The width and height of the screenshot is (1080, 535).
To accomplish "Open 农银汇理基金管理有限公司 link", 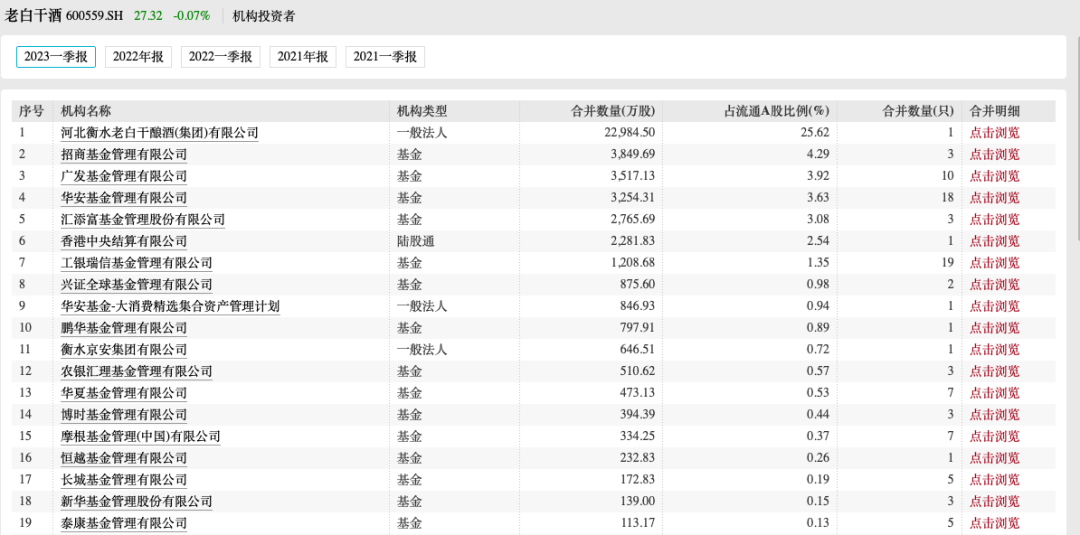I will coord(136,371).
